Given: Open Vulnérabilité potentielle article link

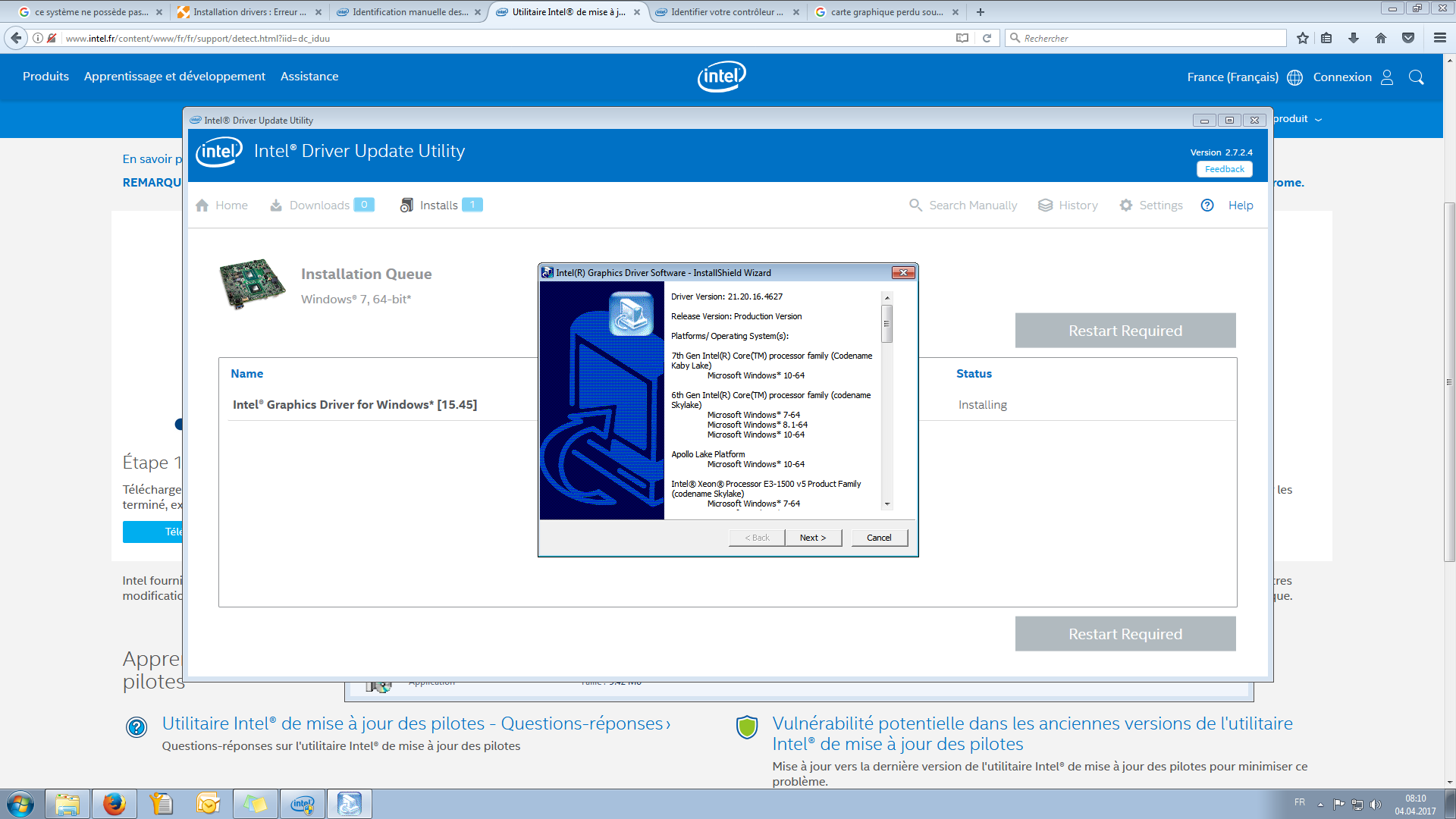Looking at the screenshot, I should pyautogui.click(x=1032, y=734).
